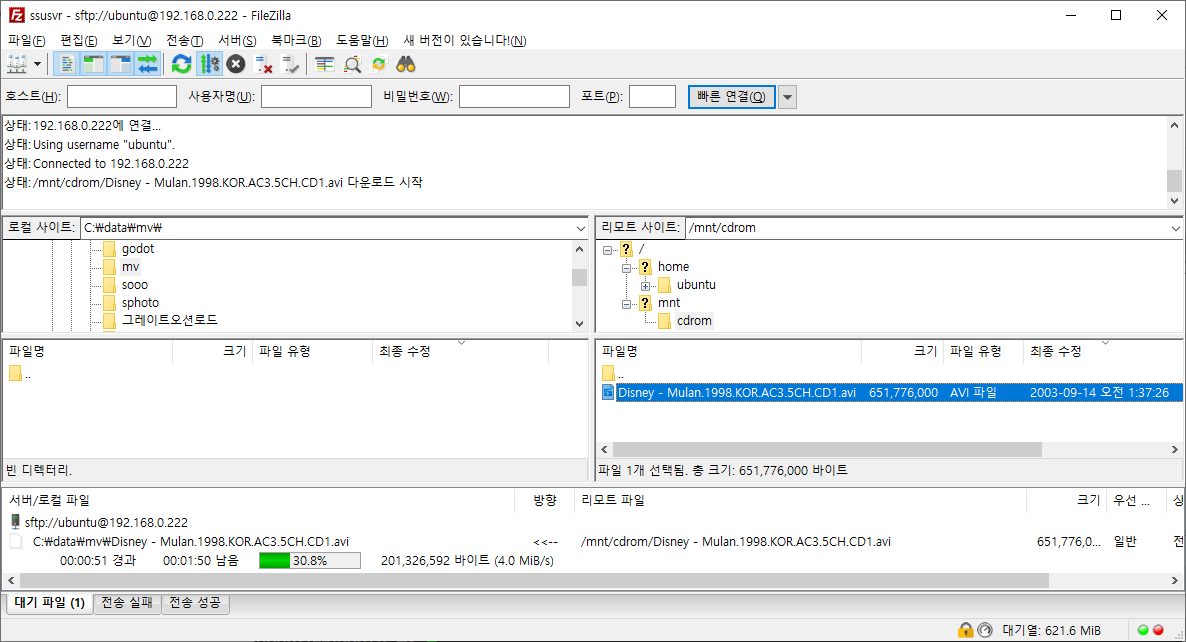This screenshot has height=642, width=1186.
Task: Open the 북마크 menu
Action: coord(296,40)
